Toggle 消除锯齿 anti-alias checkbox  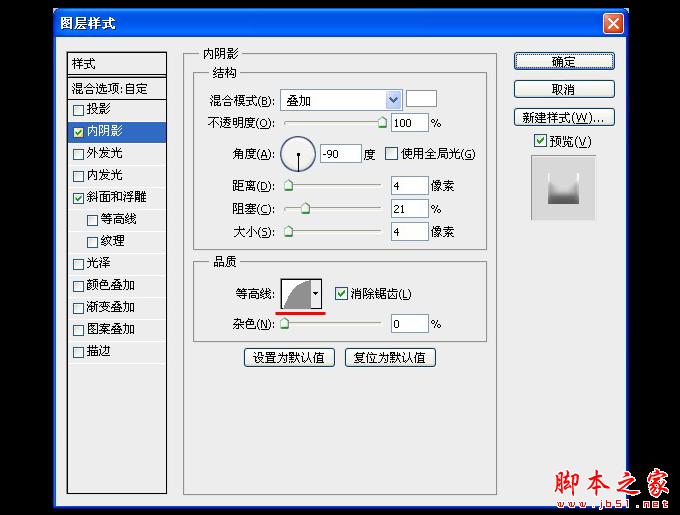(341, 293)
